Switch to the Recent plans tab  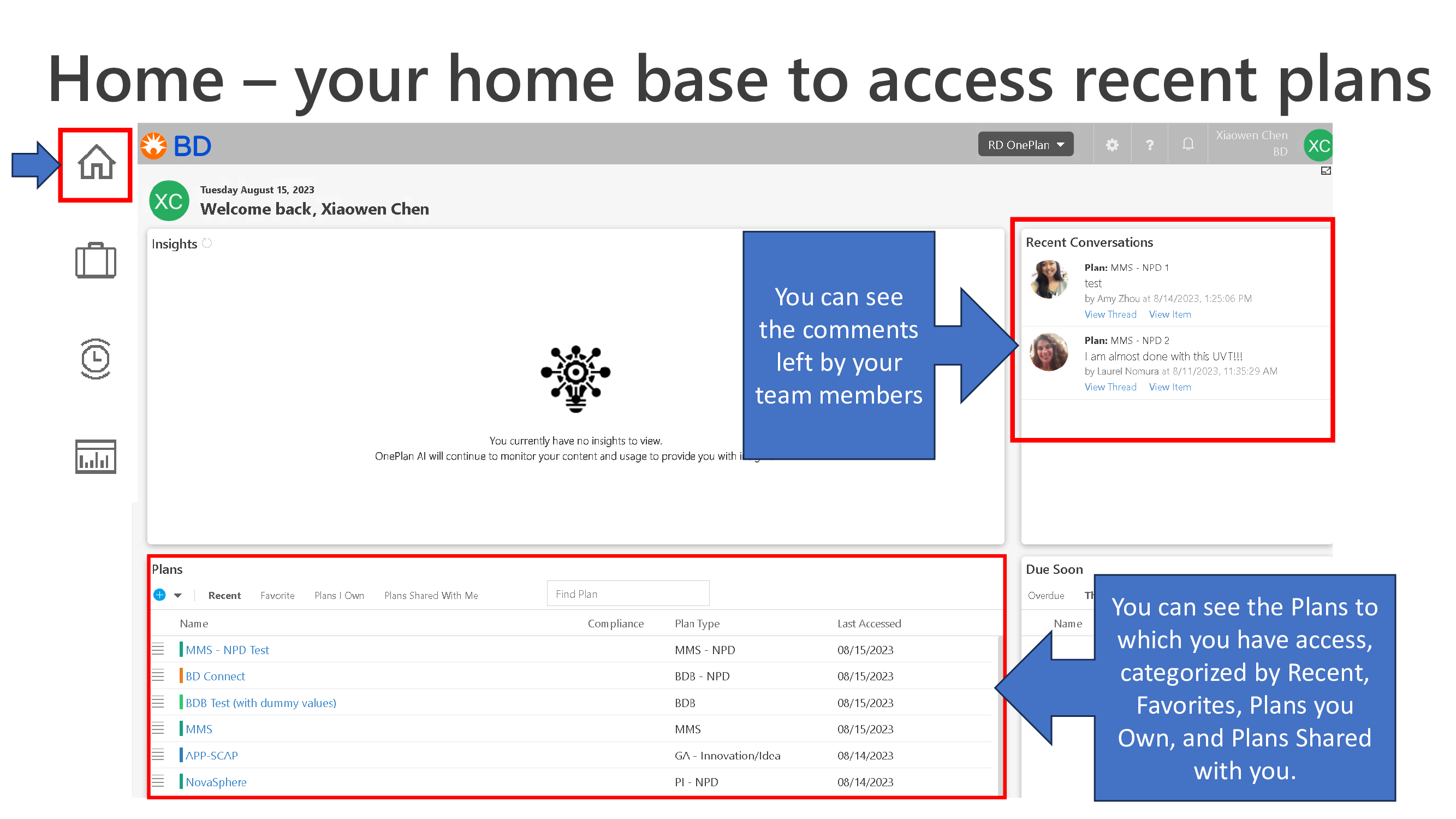pos(224,595)
